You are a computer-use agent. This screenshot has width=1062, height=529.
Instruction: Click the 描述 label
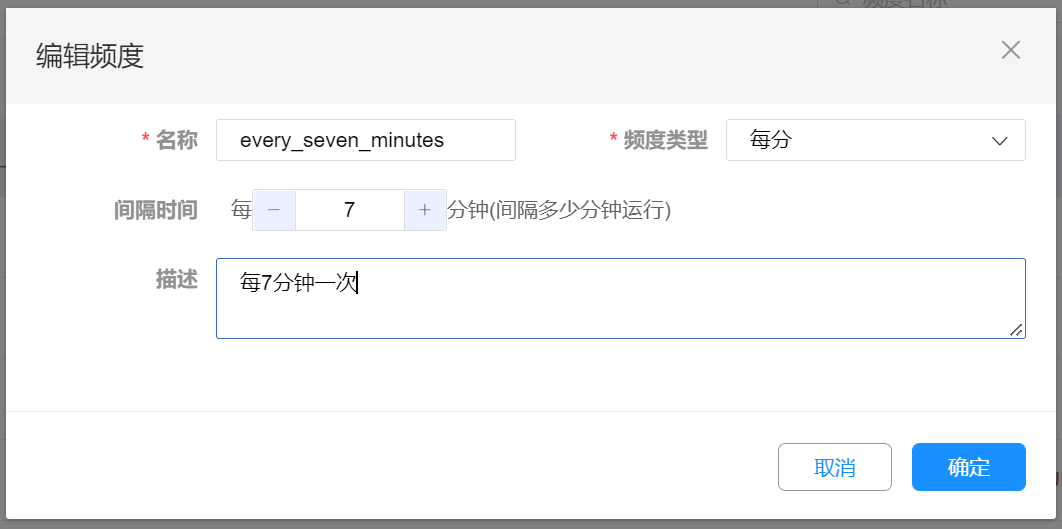[177, 280]
